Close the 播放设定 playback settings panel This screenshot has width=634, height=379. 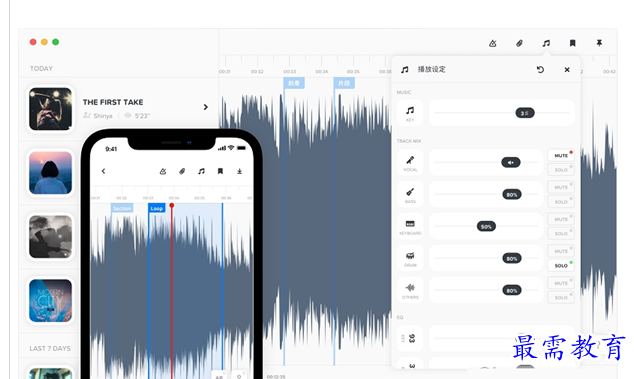[x=567, y=70]
